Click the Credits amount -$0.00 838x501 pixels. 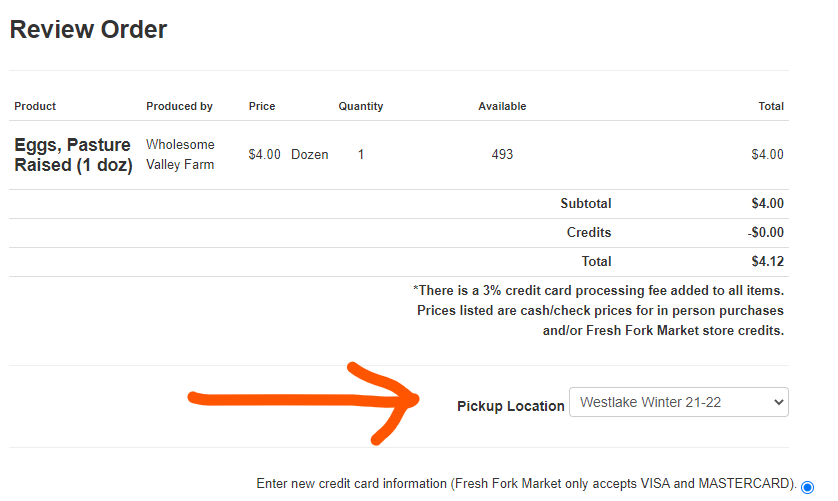765,233
